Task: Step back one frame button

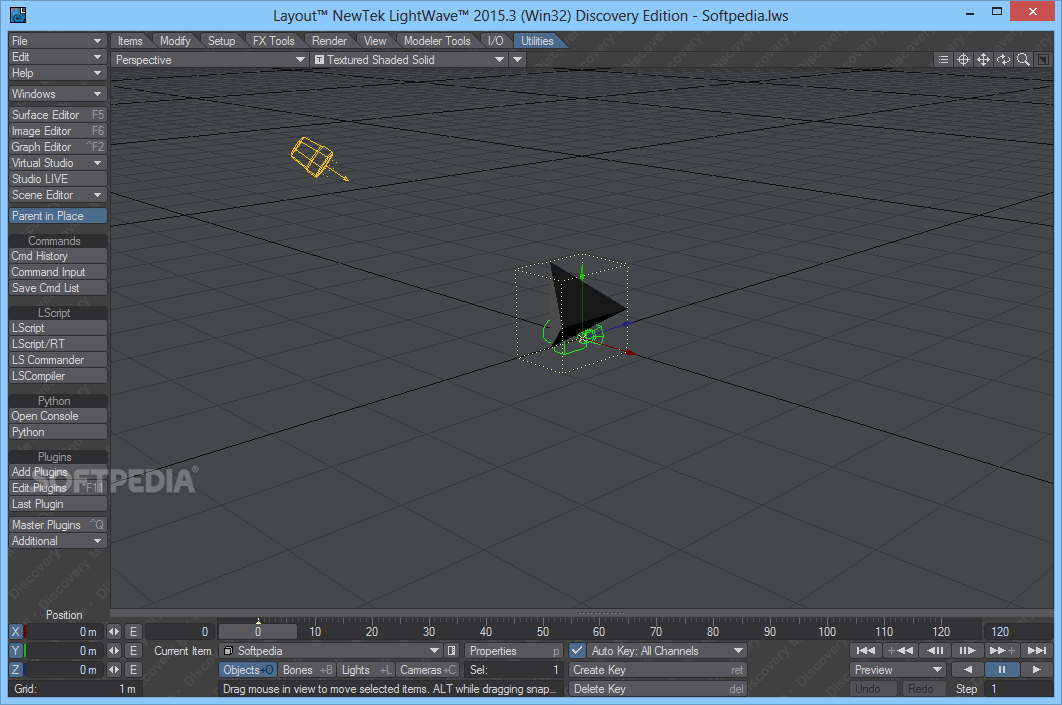Action: point(935,650)
